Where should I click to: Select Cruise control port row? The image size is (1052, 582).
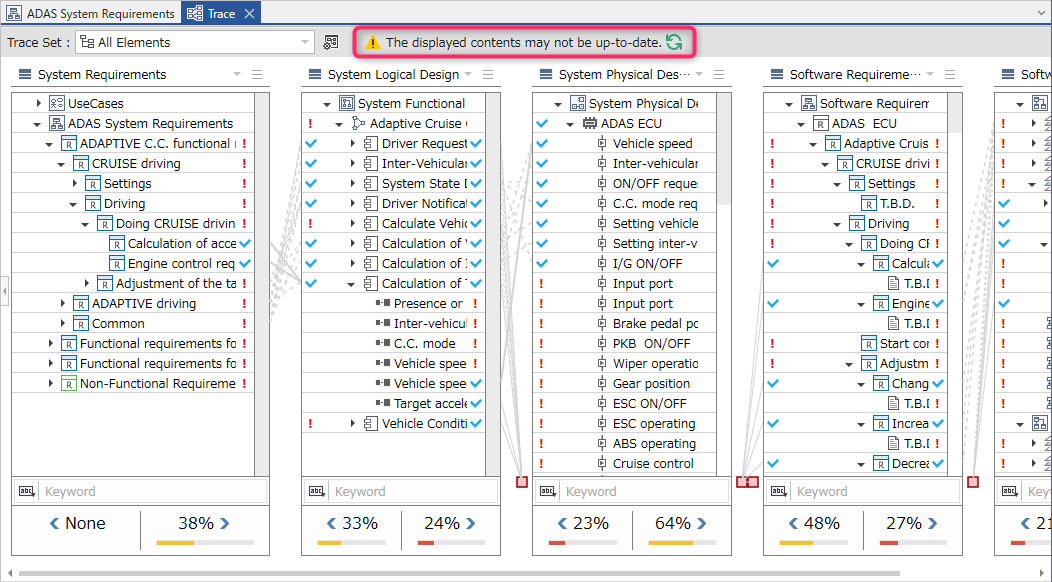(x=625, y=464)
